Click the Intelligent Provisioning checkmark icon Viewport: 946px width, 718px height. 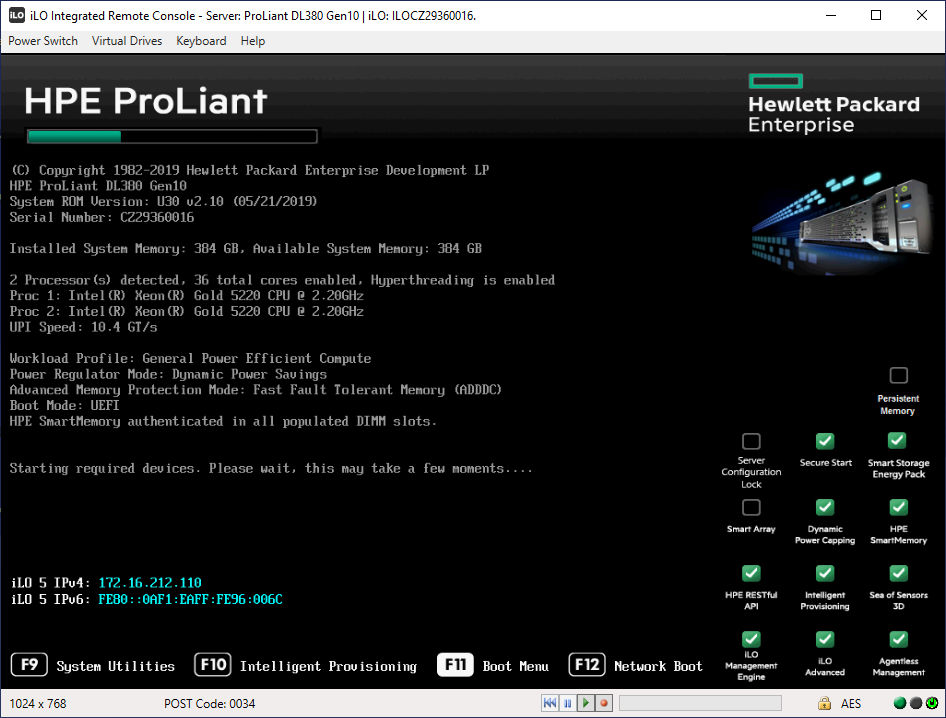(825, 573)
